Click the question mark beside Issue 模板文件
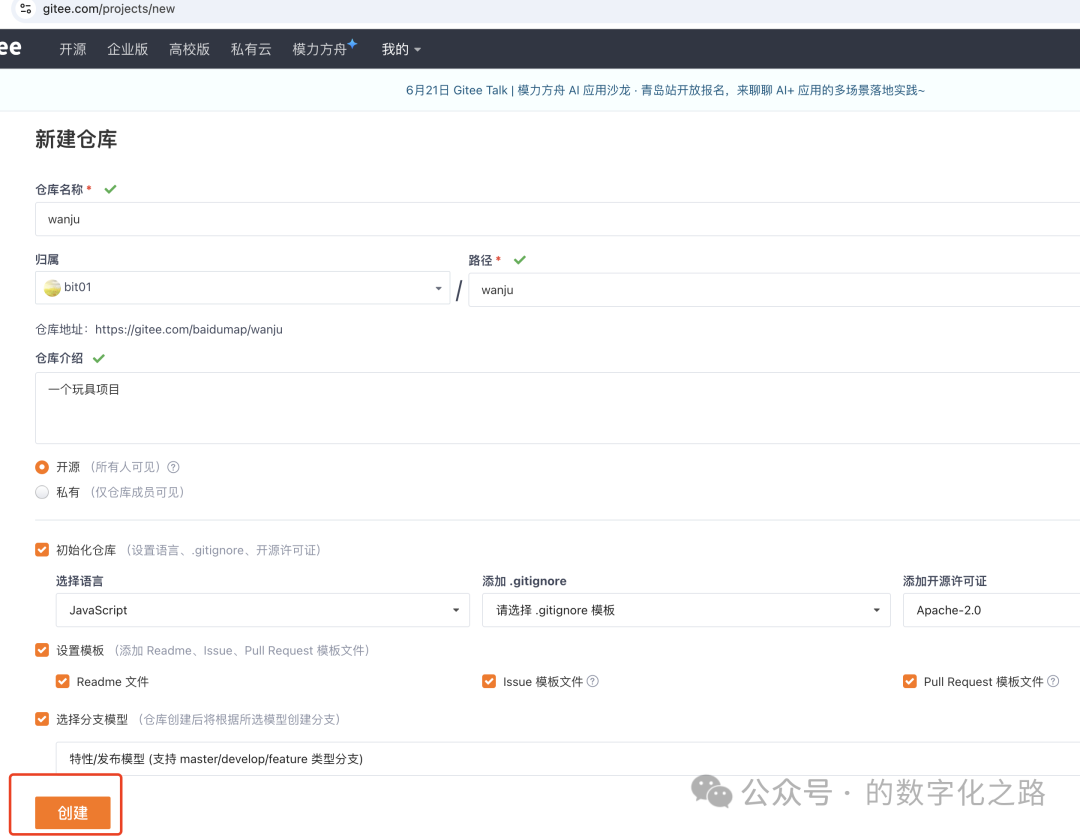The height and width of the screenshot is (836, 1080). 591,681
